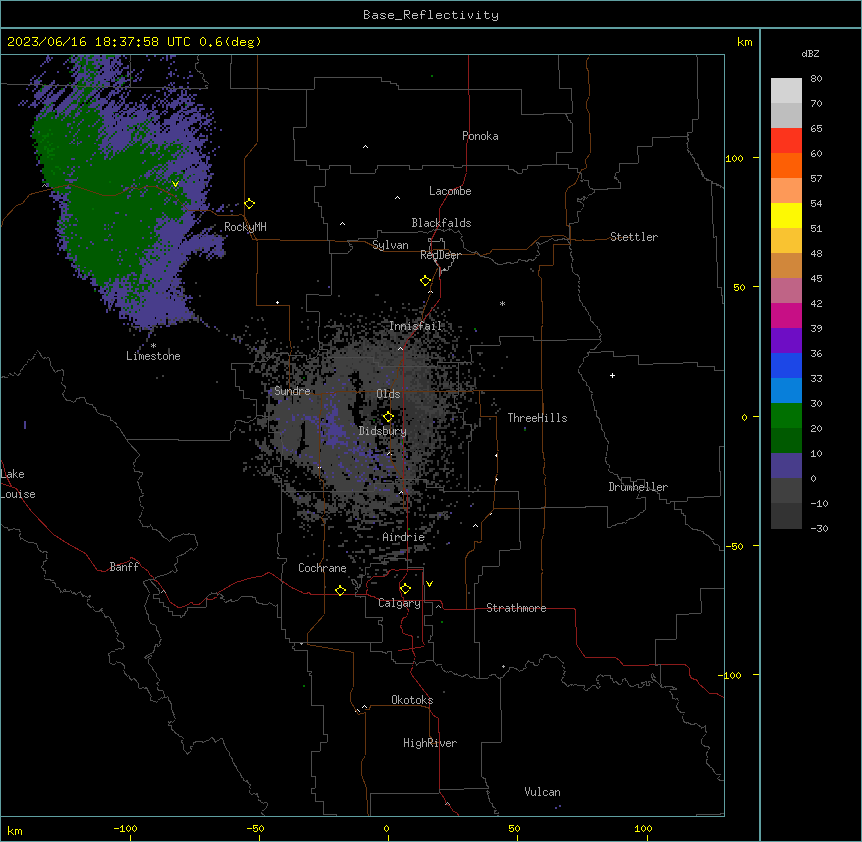Click the yellow diamond just above Calgary label
The height and width of the screenshot is (842, 862).
pyautogui.click(x=405, y=589)
